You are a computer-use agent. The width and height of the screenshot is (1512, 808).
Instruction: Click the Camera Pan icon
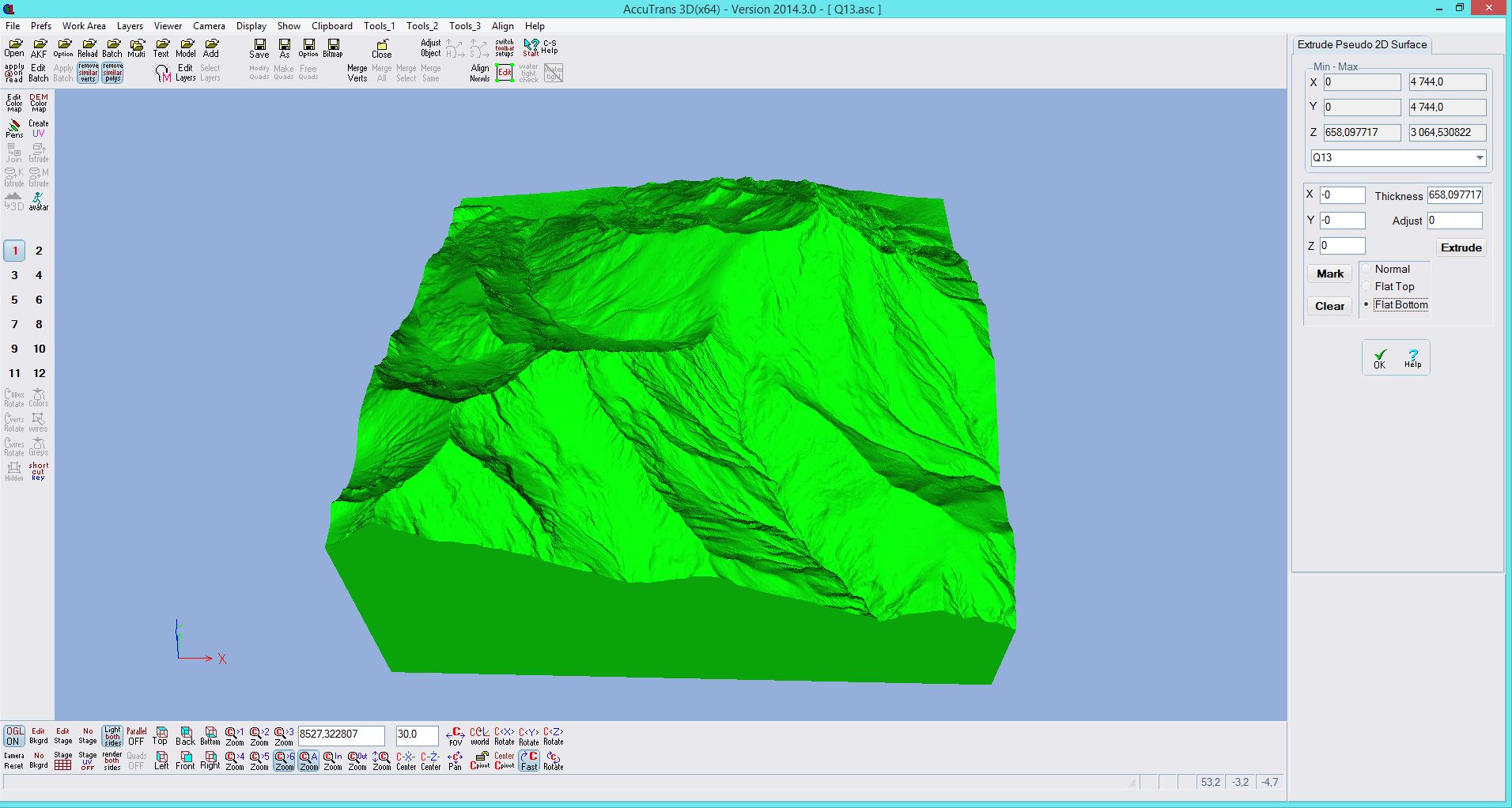point(455,761)
